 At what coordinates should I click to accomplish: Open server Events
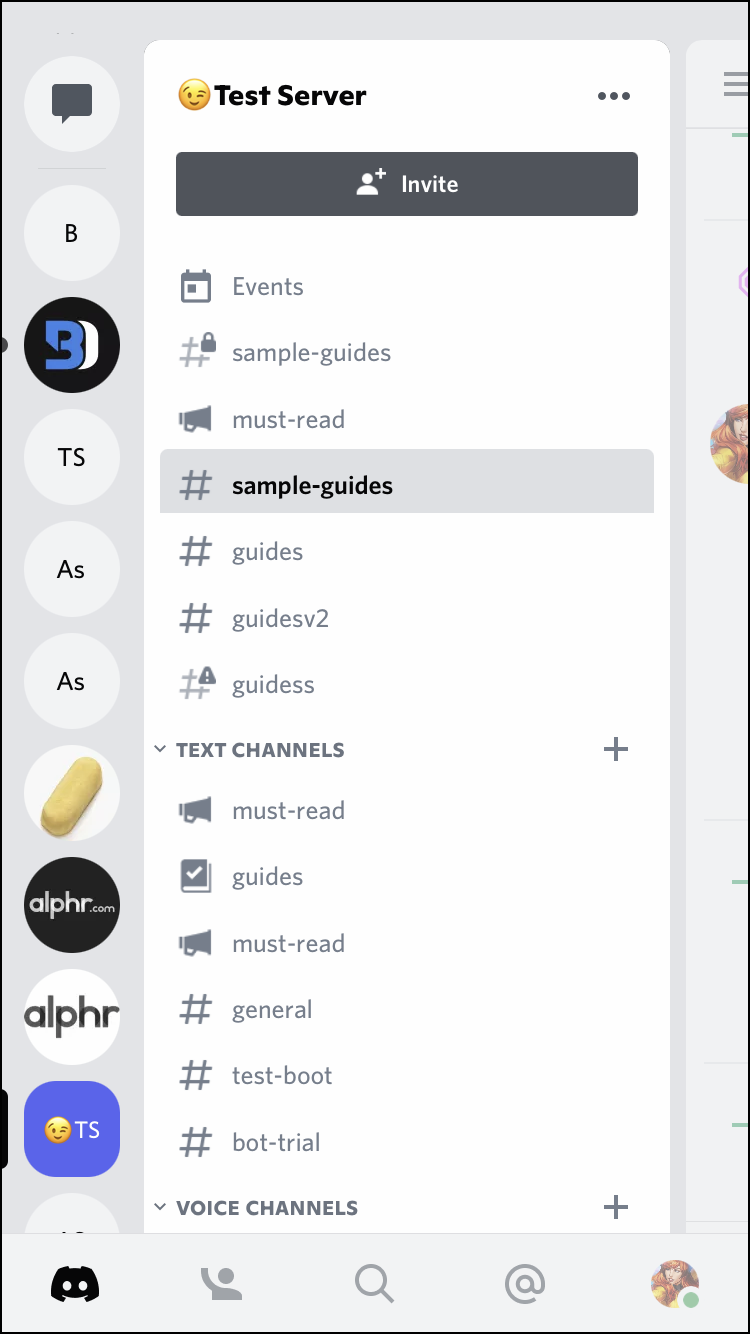[x=267, y=287]
